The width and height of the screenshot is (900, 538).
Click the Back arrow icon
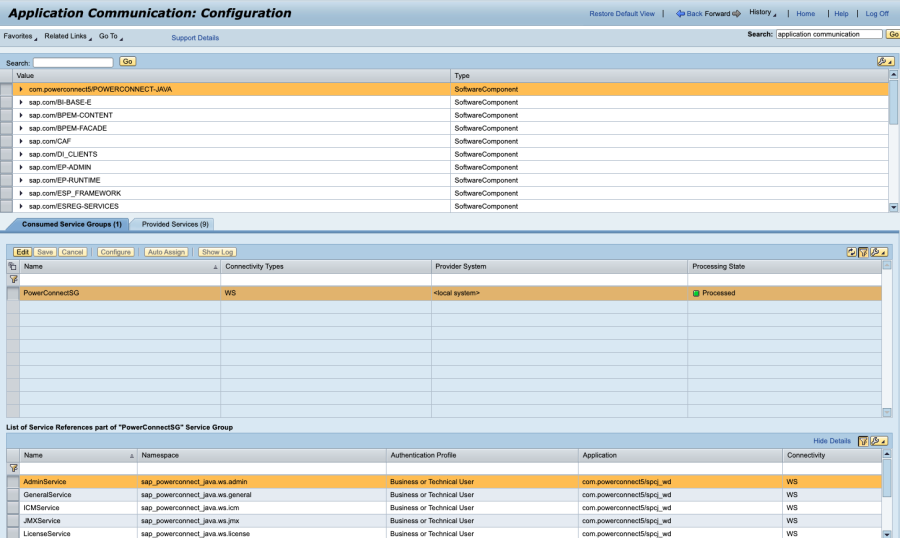pyautogui.click(x=680, y=14)
